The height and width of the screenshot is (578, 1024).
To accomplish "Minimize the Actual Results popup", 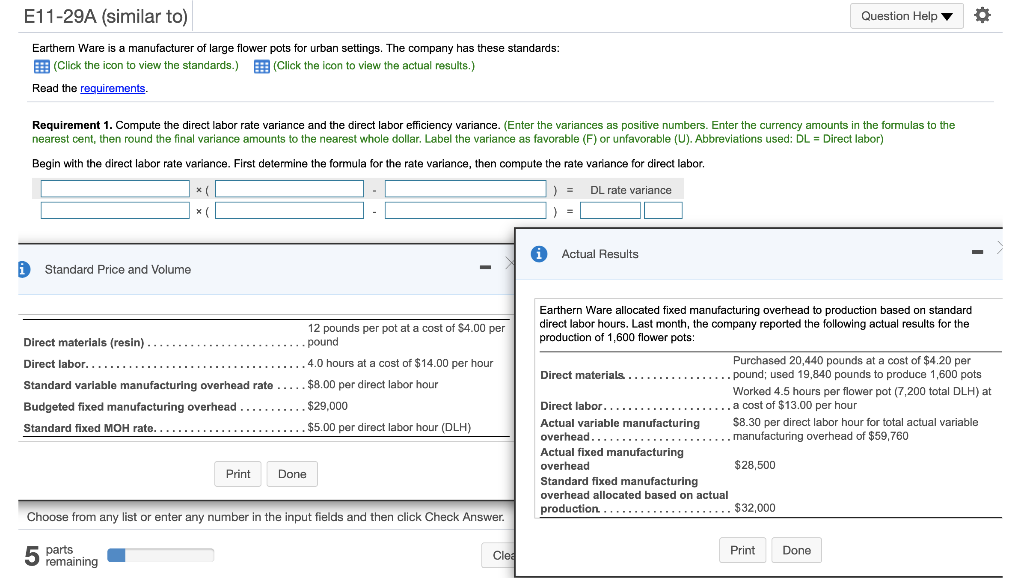I will pos(977,251).
